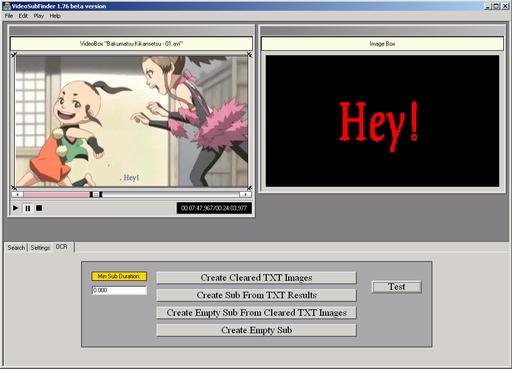Click the VideoBox title label

tap(131, 44)
